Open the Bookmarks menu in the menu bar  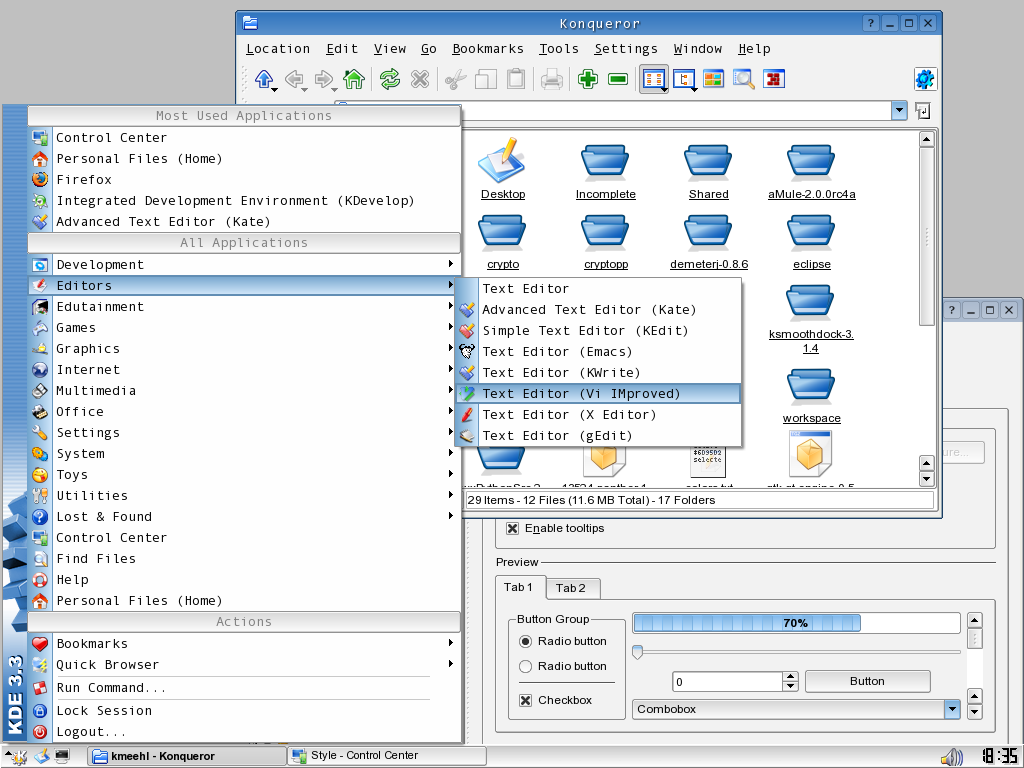click(x=488, y=49)
